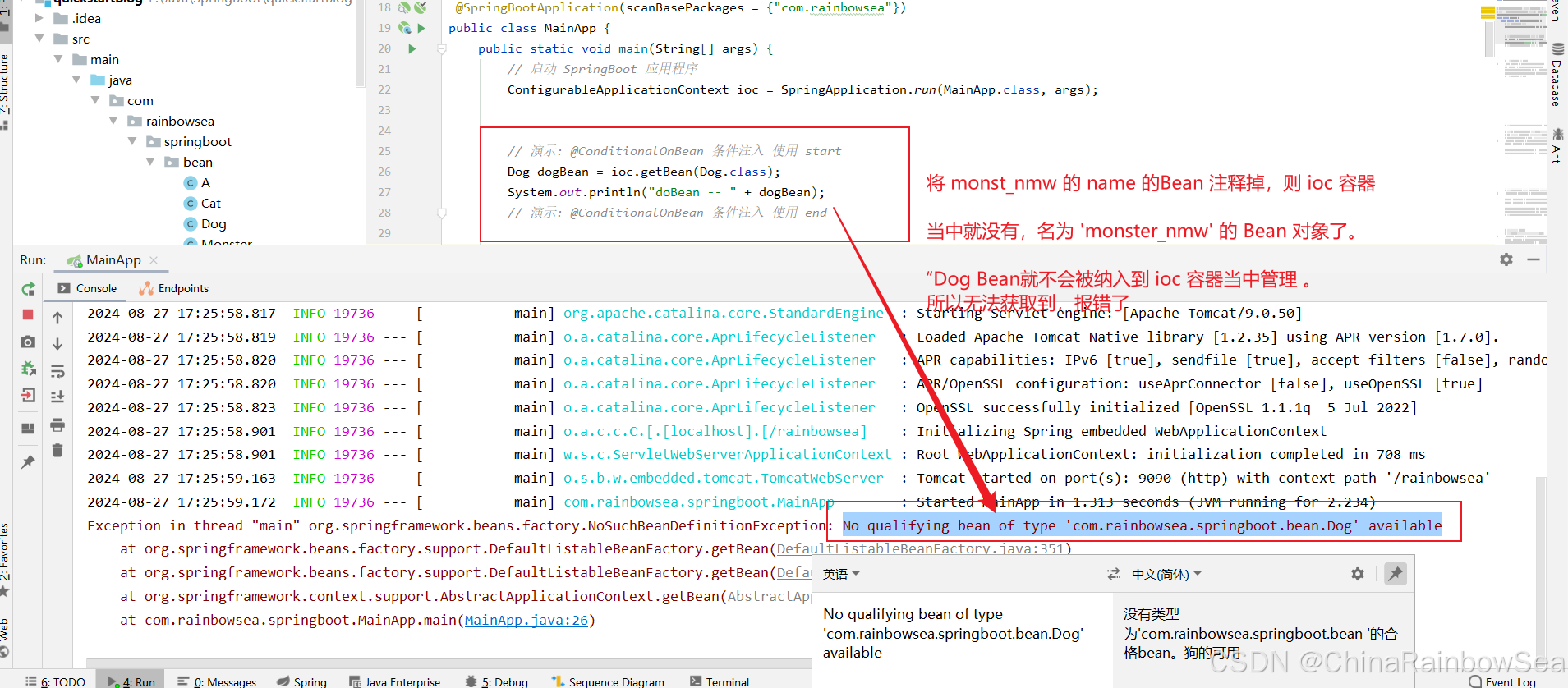The width and height of the screenshot is (1568, 688).
Task: Swap the translation languages
Action: [x=1113, y=574]
